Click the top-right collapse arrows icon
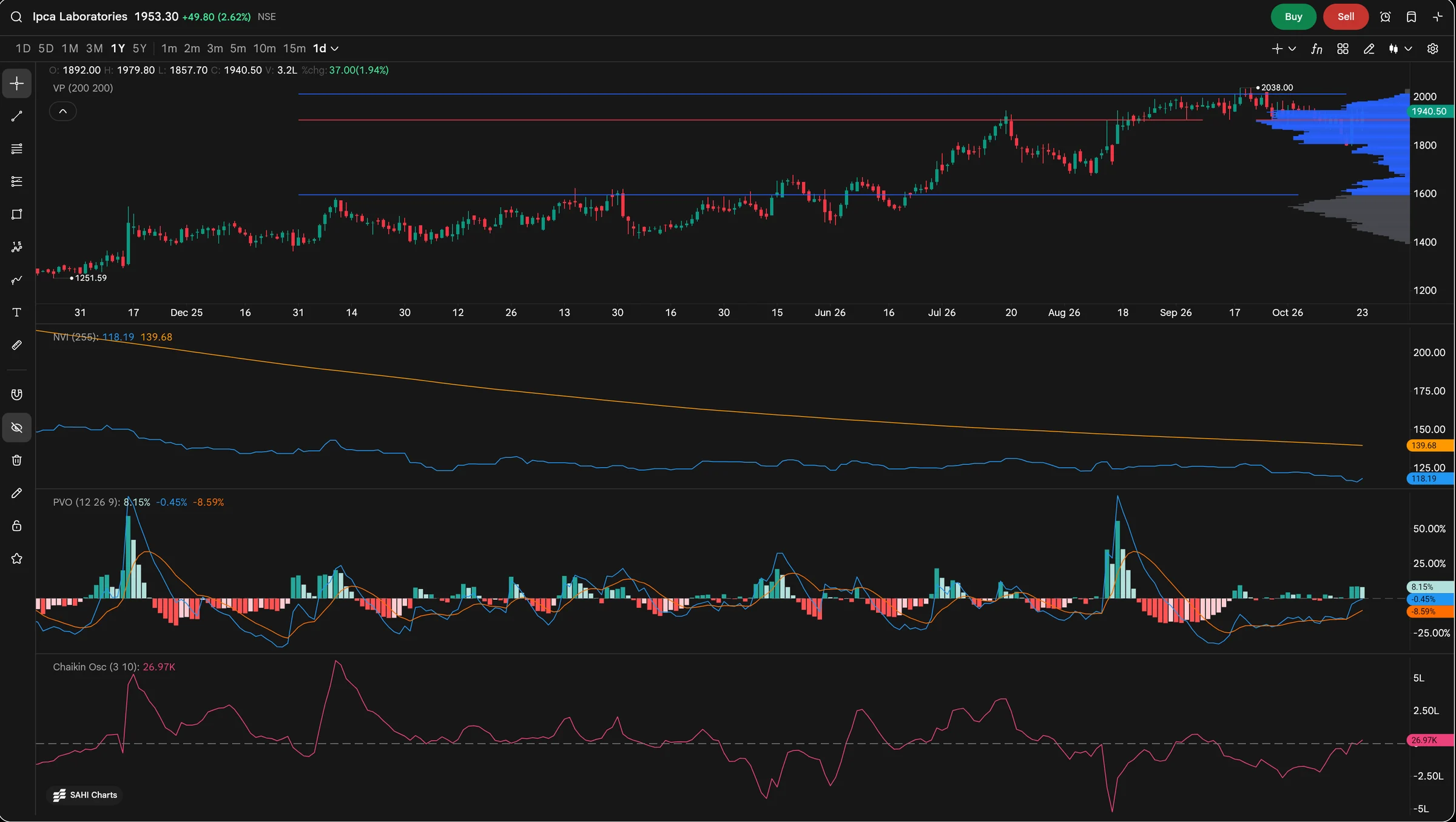This screenshot has width=1456, height=822. click(x=1438, y=17)
